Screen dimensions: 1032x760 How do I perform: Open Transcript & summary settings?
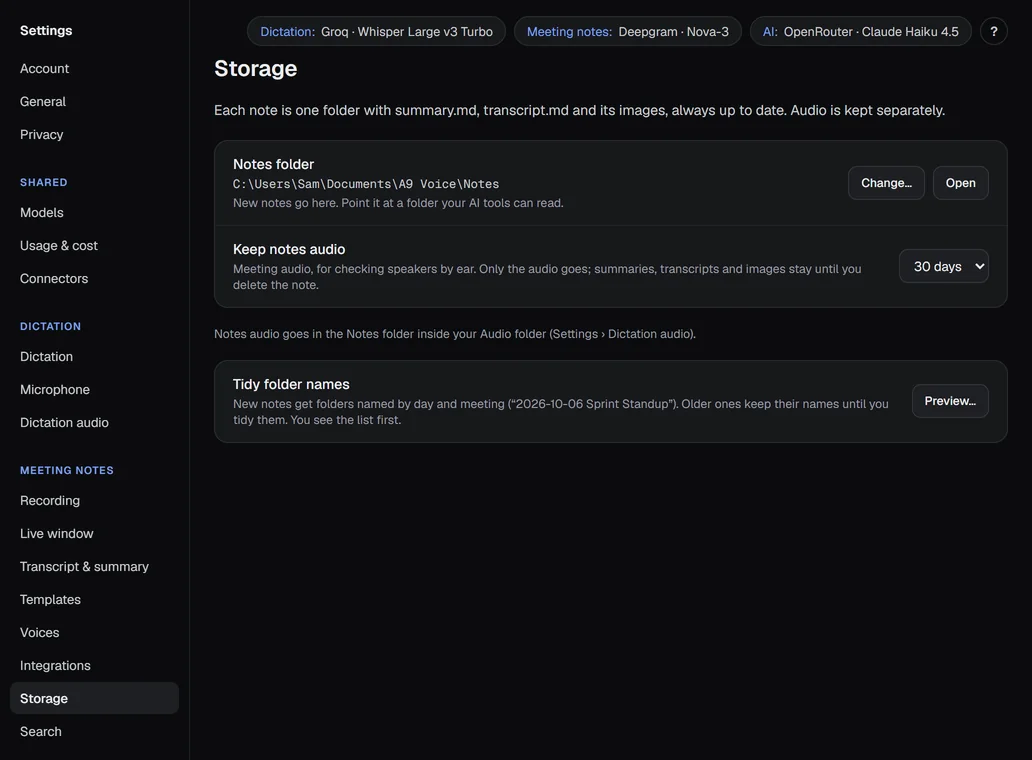84,567
